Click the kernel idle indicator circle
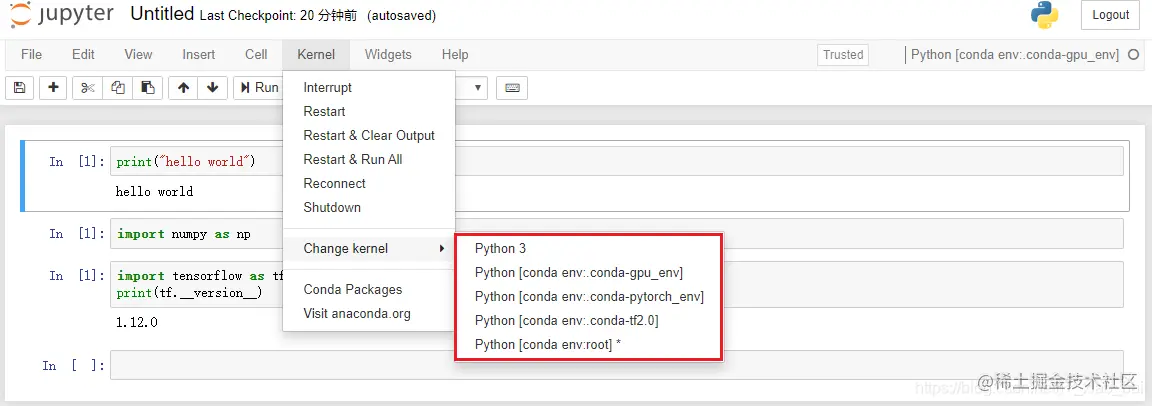1152x406 pixels. pos(1134,54)
